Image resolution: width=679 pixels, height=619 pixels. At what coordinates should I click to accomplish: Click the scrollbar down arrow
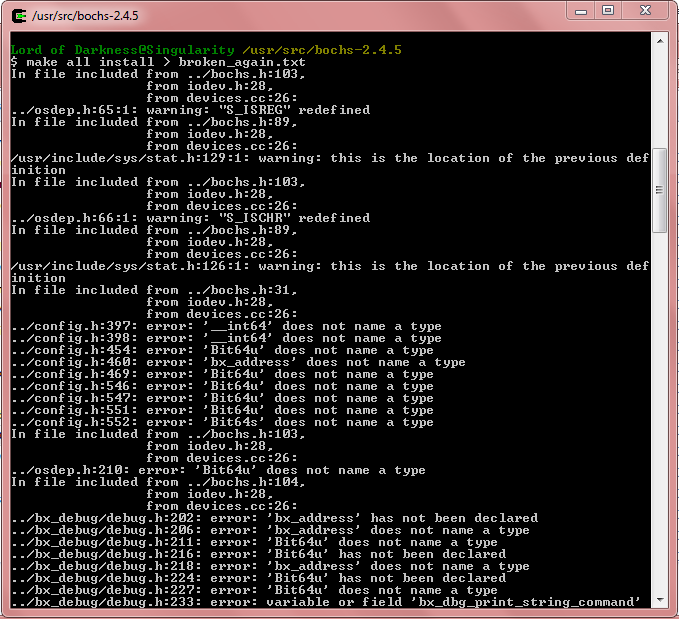click(660, 600)
